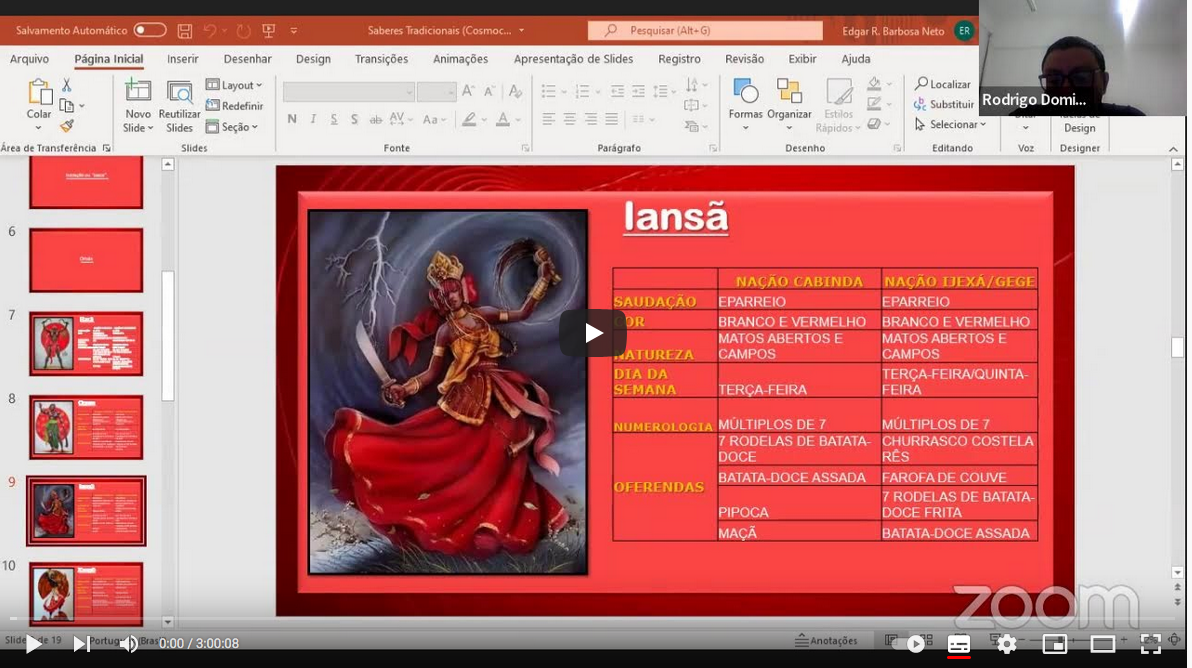Click the clear formatting icon

coord(515,92)
